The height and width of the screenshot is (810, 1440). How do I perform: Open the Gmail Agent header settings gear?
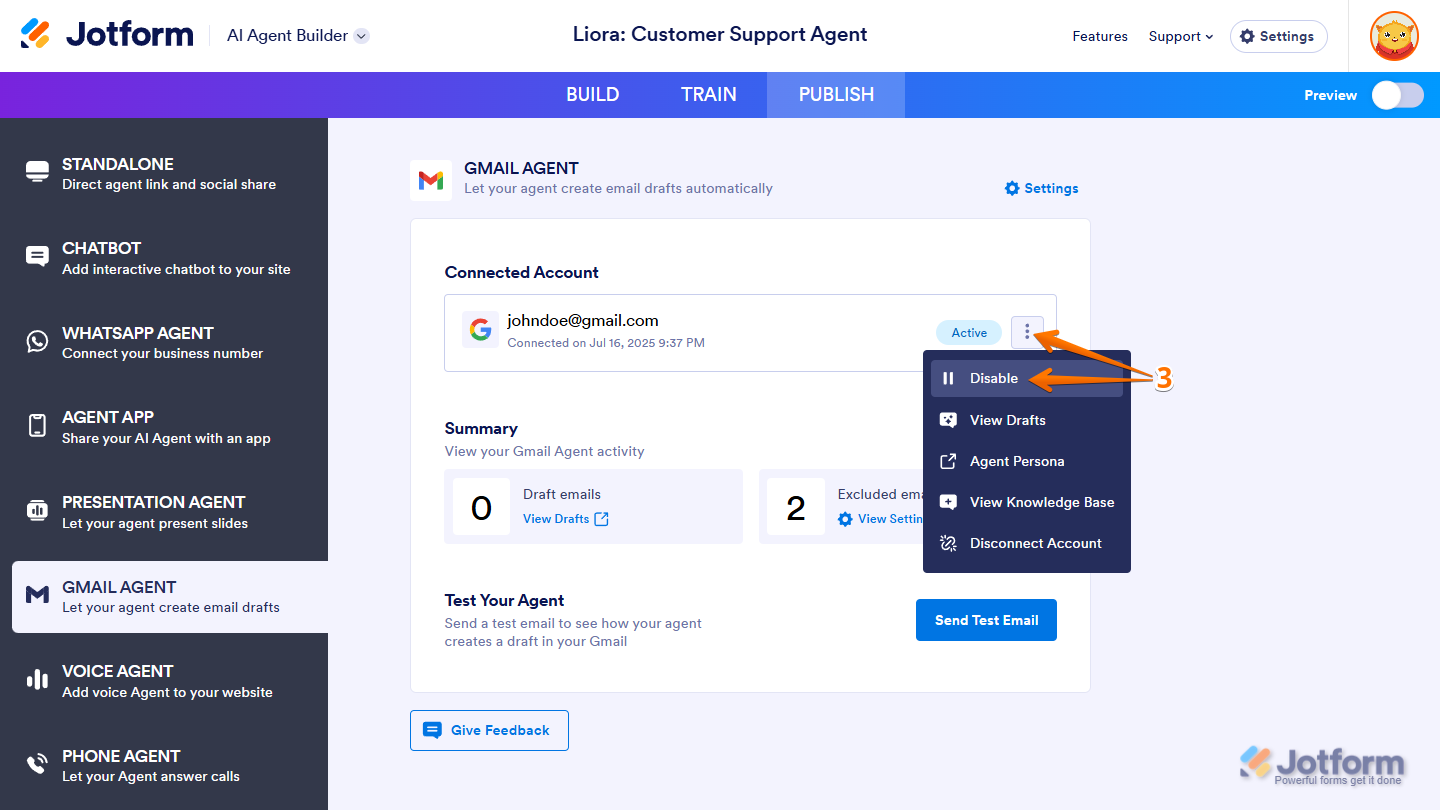point(1012,188)
